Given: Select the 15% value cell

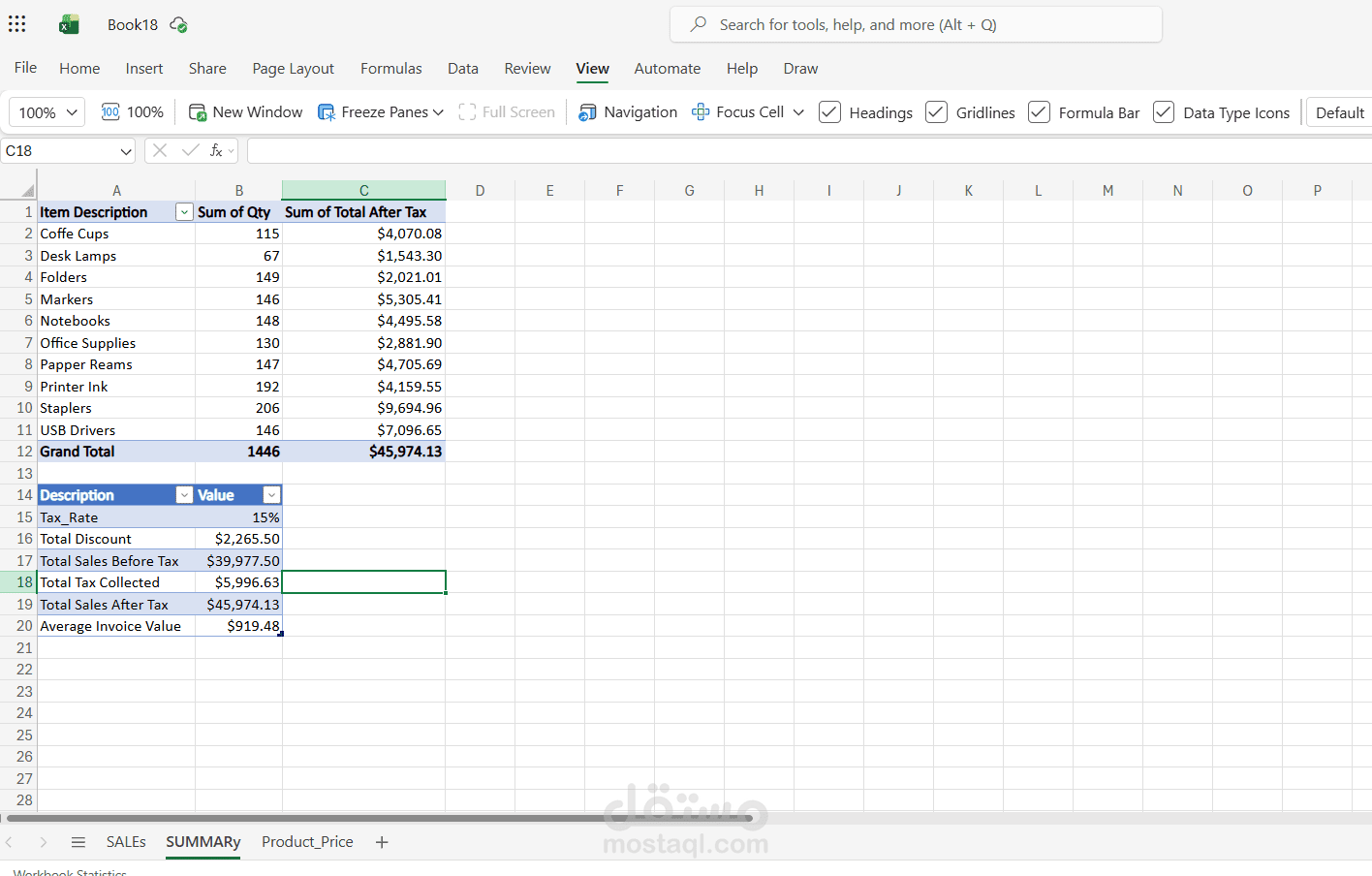Looking at the screenshot, I should click(x=239, y=517).
